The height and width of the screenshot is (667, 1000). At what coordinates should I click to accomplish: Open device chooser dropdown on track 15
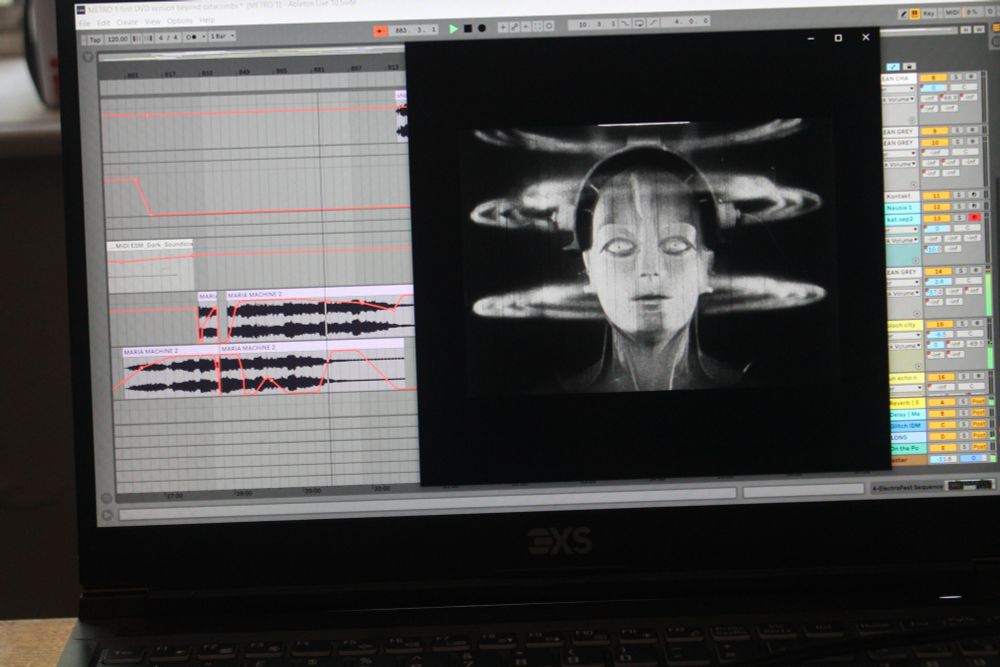tap(905, 335)
